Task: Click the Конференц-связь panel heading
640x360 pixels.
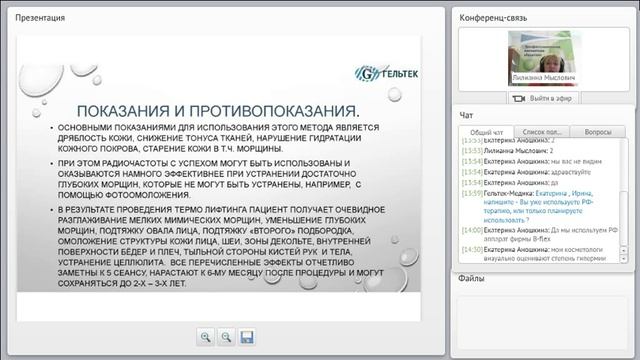Action: (493, 18)
